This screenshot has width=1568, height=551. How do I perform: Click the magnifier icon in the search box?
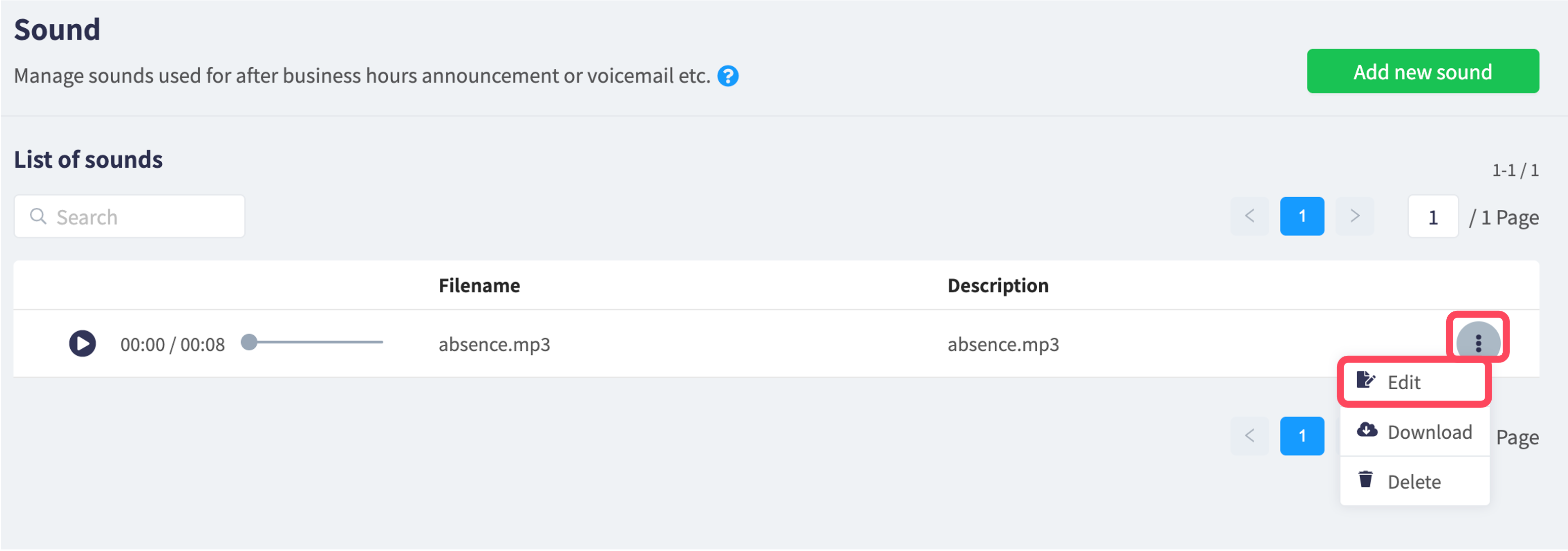click(x=38, y=216)
